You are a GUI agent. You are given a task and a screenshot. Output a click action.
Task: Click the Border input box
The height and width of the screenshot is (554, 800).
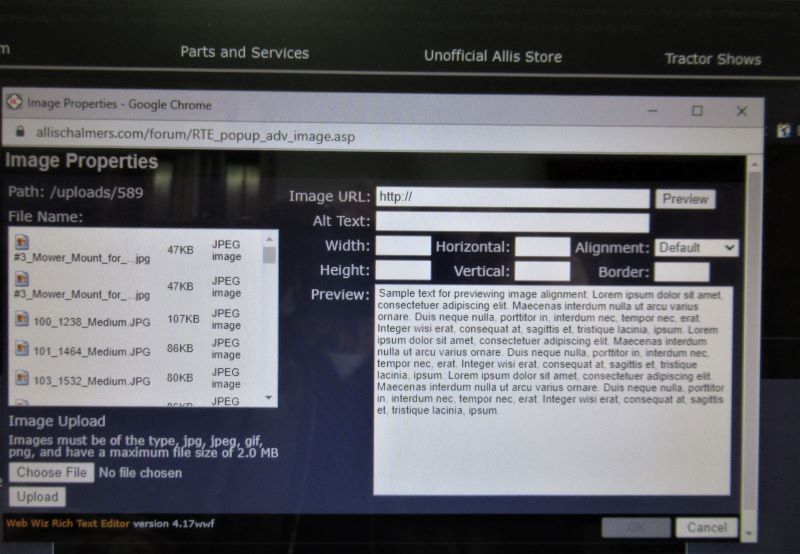point(682,272)
